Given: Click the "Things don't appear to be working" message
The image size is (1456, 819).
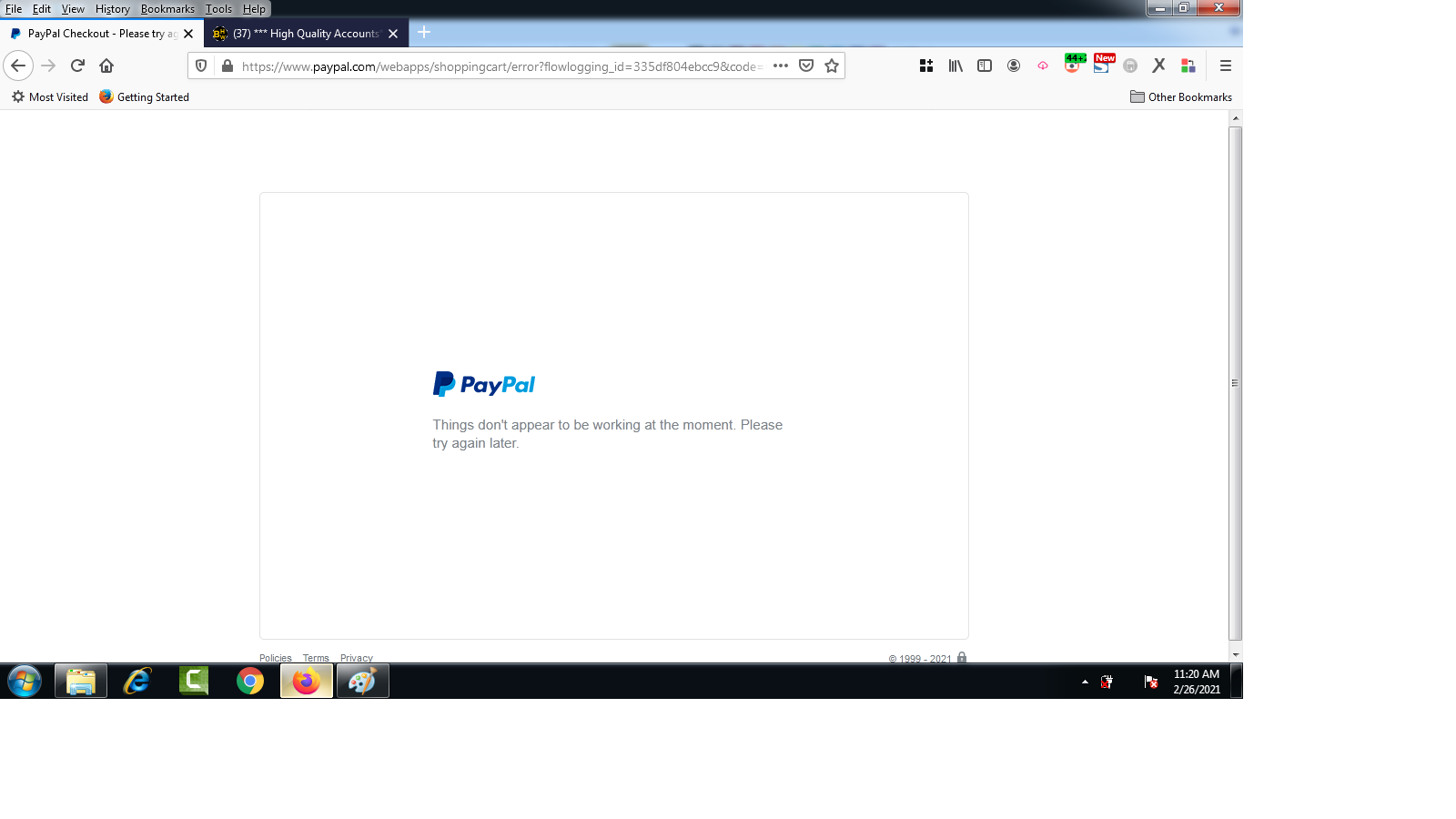Looking at the screenshot, I should (x=608, y=434).
